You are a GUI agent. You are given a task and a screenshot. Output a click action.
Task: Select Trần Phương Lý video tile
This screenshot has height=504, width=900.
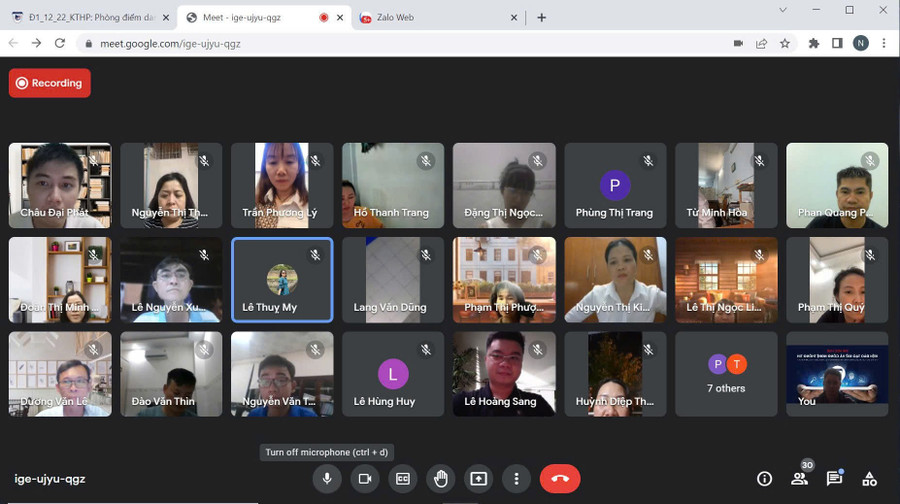coord(282,185)
